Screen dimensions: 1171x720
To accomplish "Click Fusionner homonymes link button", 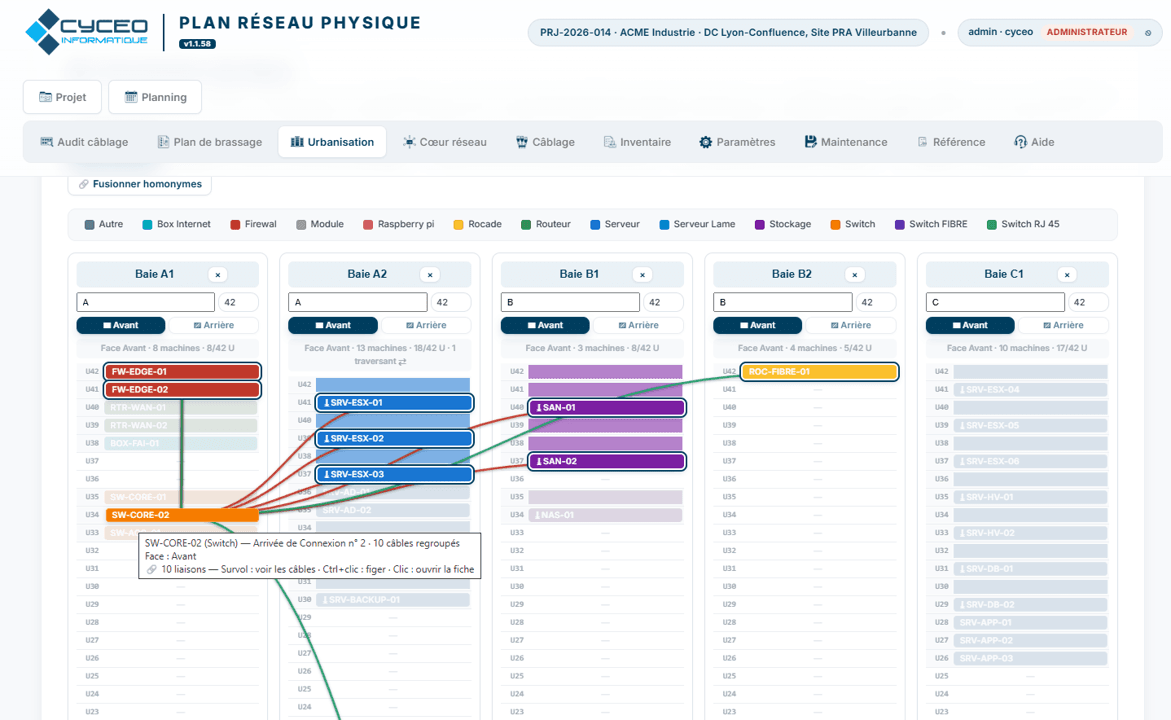I will pos(140,184).
